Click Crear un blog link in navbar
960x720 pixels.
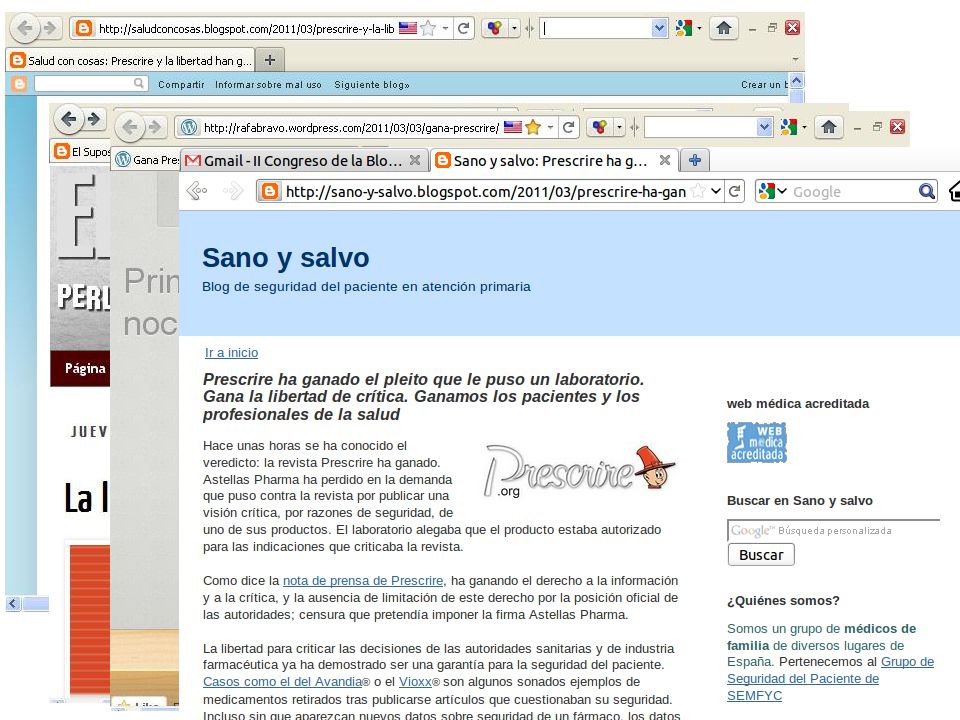(x=765, y=84)
